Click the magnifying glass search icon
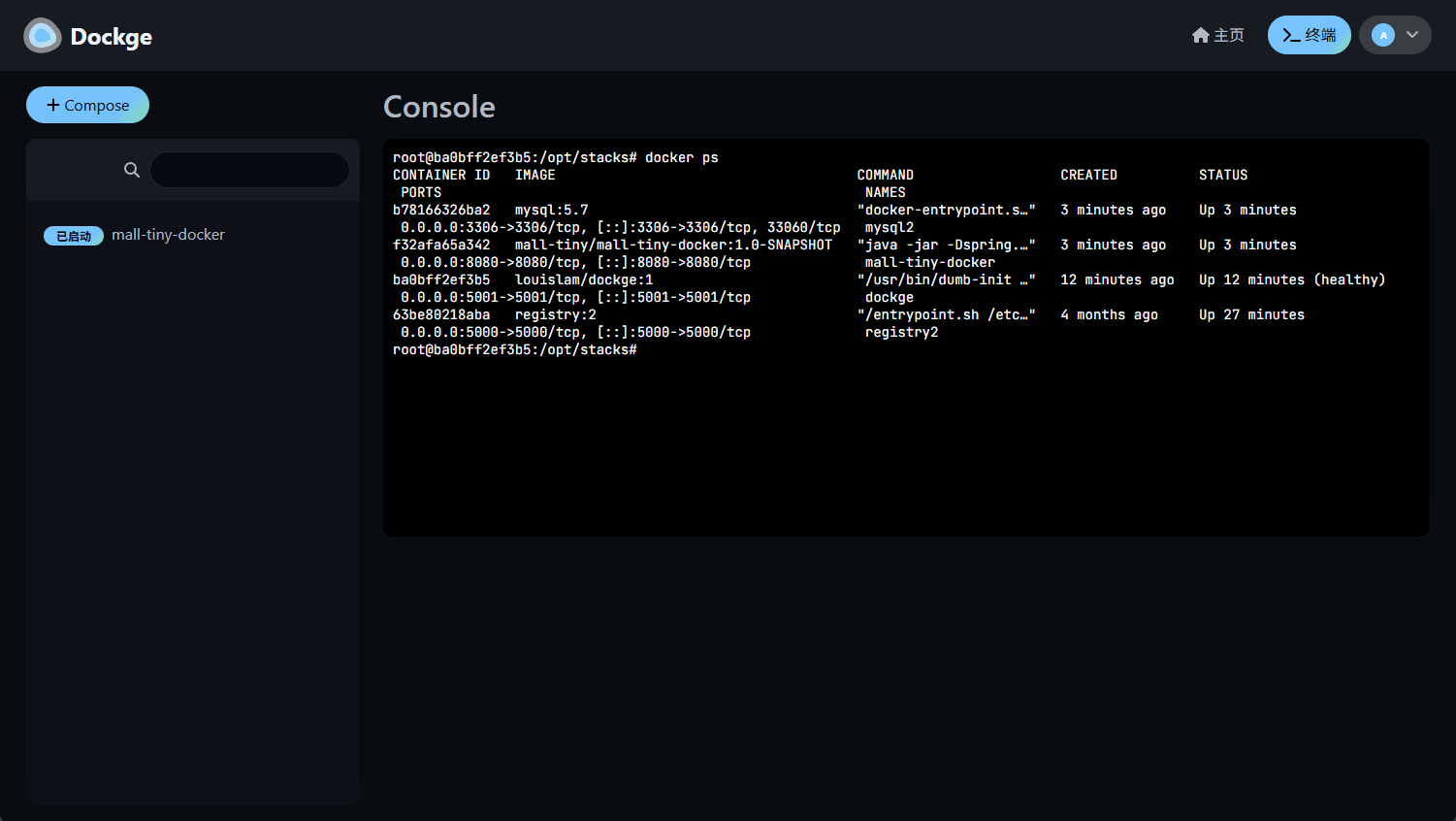This screenshot has width=1456, height=821. coord(132,170)
